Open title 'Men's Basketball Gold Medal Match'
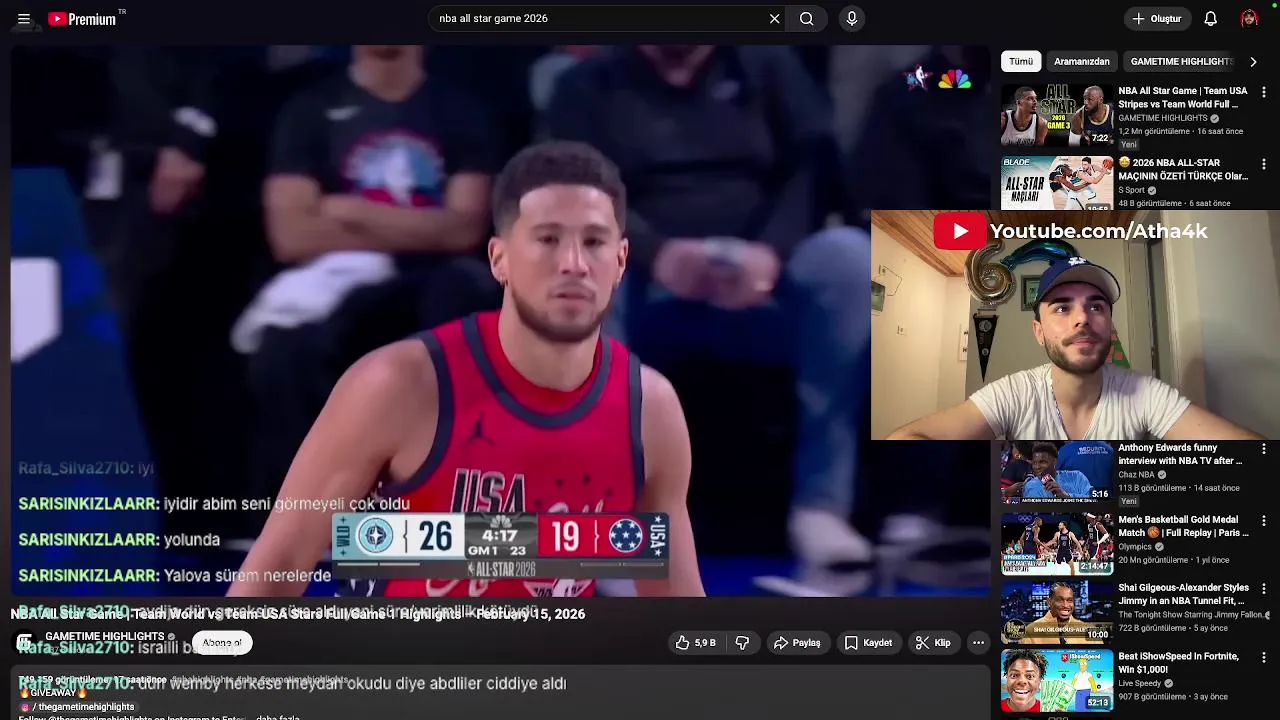1280x720 pixels. tap(1183, 526)
